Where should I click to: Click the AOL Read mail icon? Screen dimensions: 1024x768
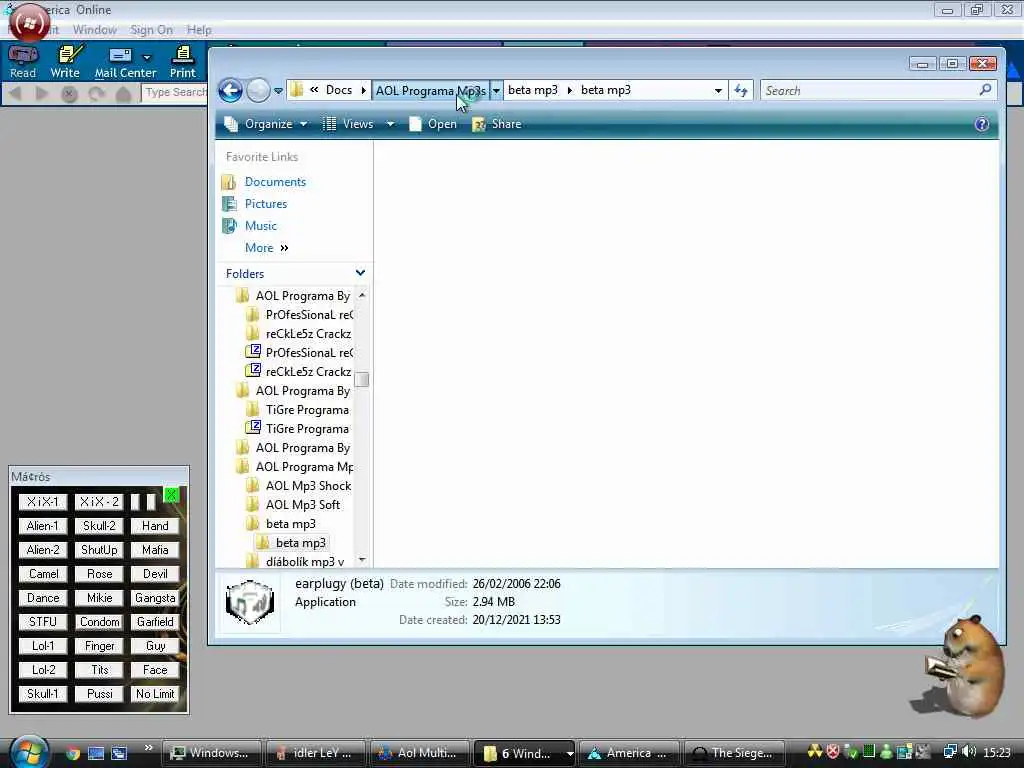pos(23,63)
